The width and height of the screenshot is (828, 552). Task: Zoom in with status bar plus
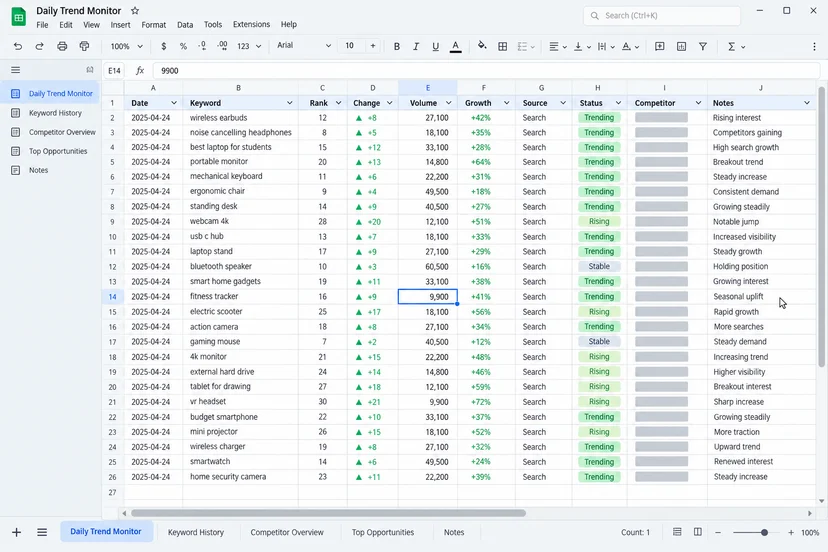click(791, 532)
